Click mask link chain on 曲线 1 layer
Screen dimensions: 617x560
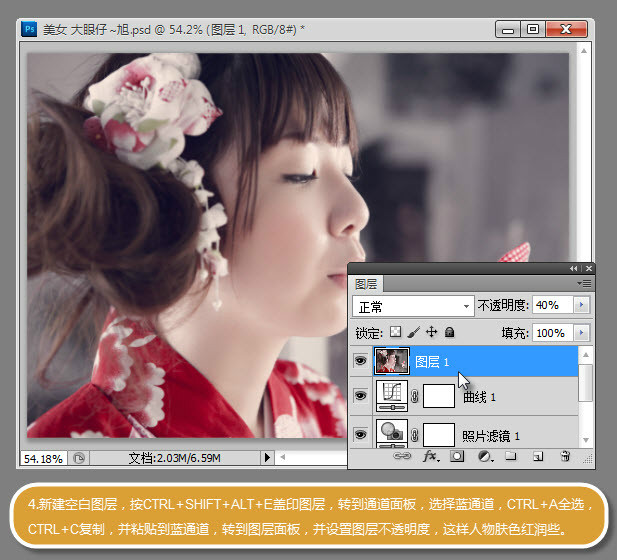pyautogui.click(x=414, y=396)
